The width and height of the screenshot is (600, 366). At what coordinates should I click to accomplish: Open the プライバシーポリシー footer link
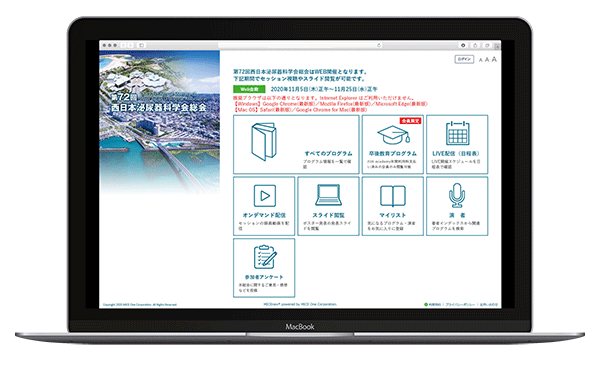[x=460, y=305]
